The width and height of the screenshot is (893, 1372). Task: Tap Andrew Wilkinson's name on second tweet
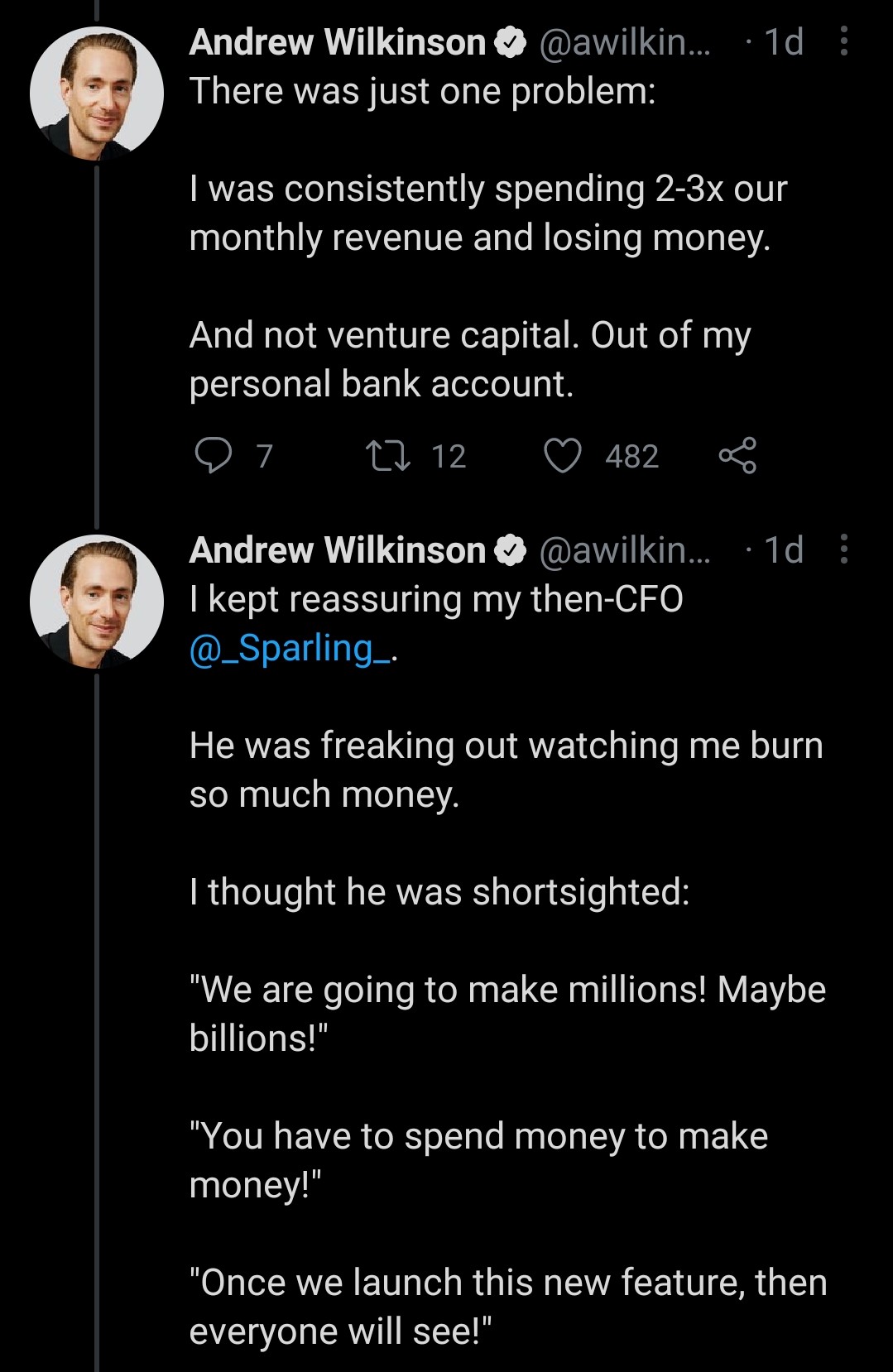tap(337, 550)
